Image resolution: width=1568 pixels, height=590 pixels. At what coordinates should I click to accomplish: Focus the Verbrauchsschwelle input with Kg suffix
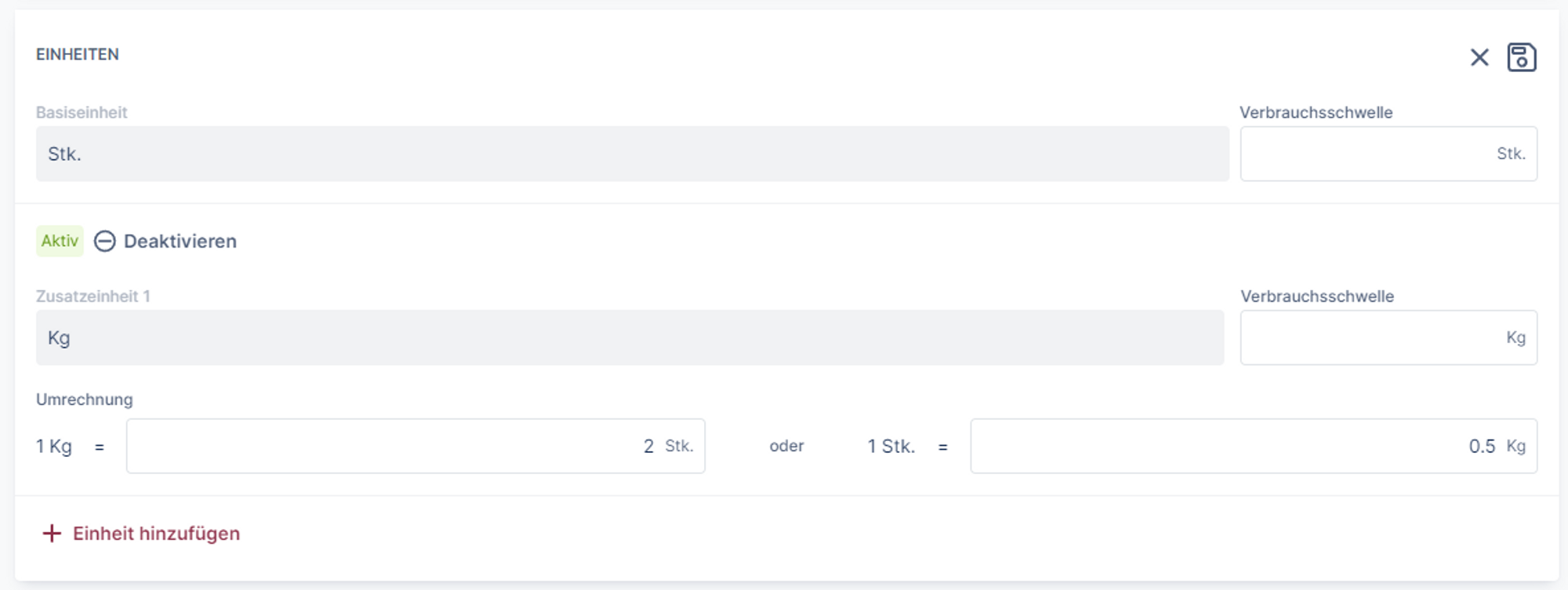1368,338
